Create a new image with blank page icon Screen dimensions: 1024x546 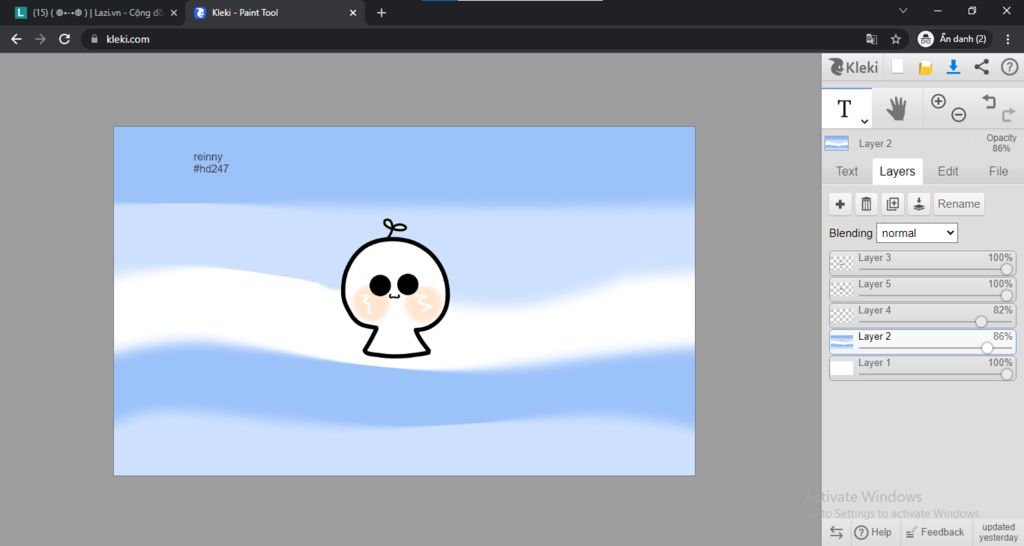(898, 67)
